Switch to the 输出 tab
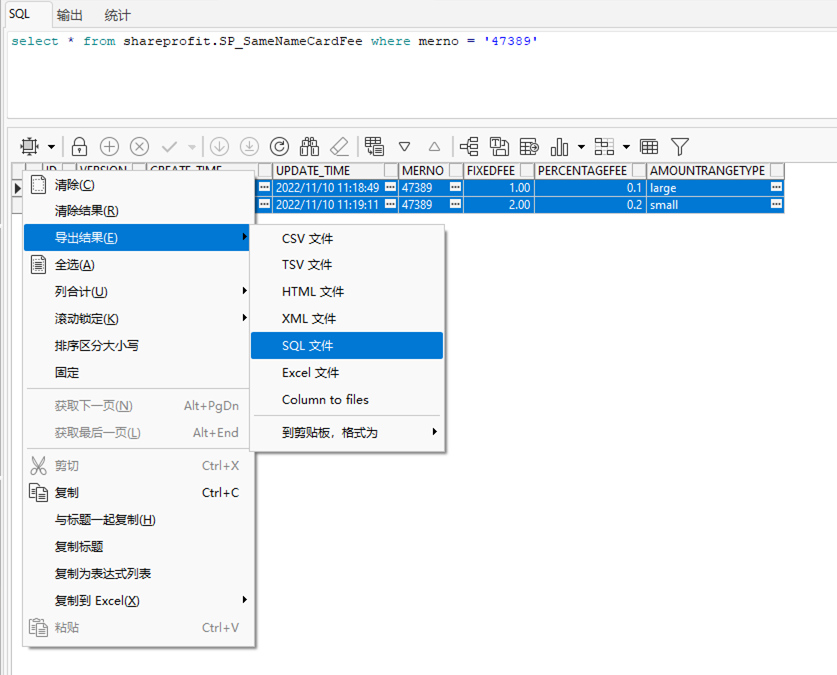This screenshot has height=675, width=837. (68, 14)
